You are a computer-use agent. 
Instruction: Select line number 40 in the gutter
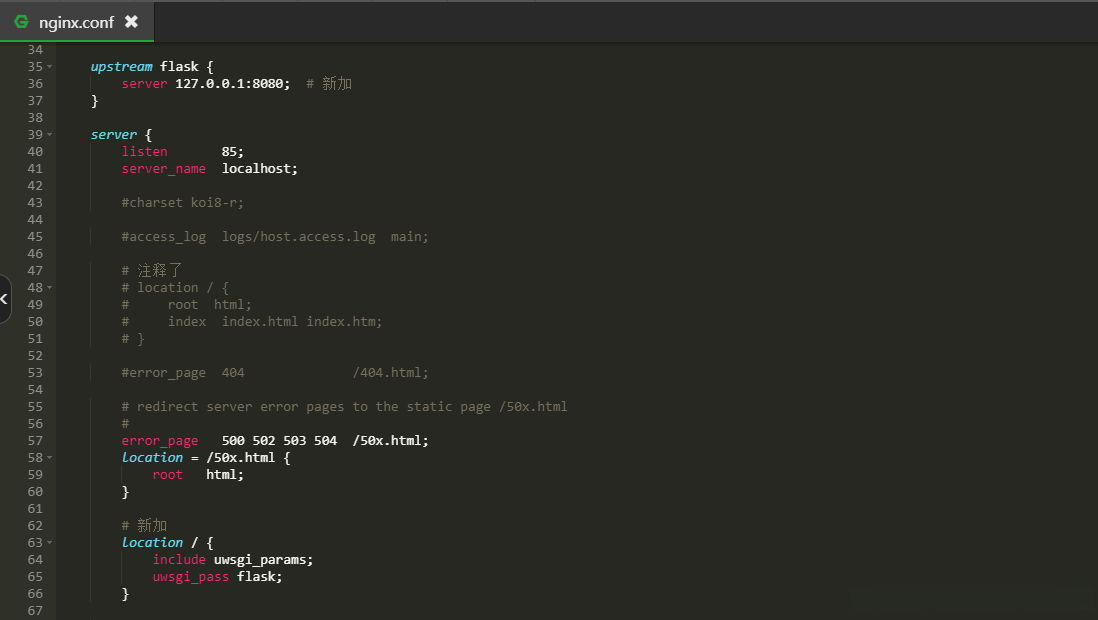35,151
